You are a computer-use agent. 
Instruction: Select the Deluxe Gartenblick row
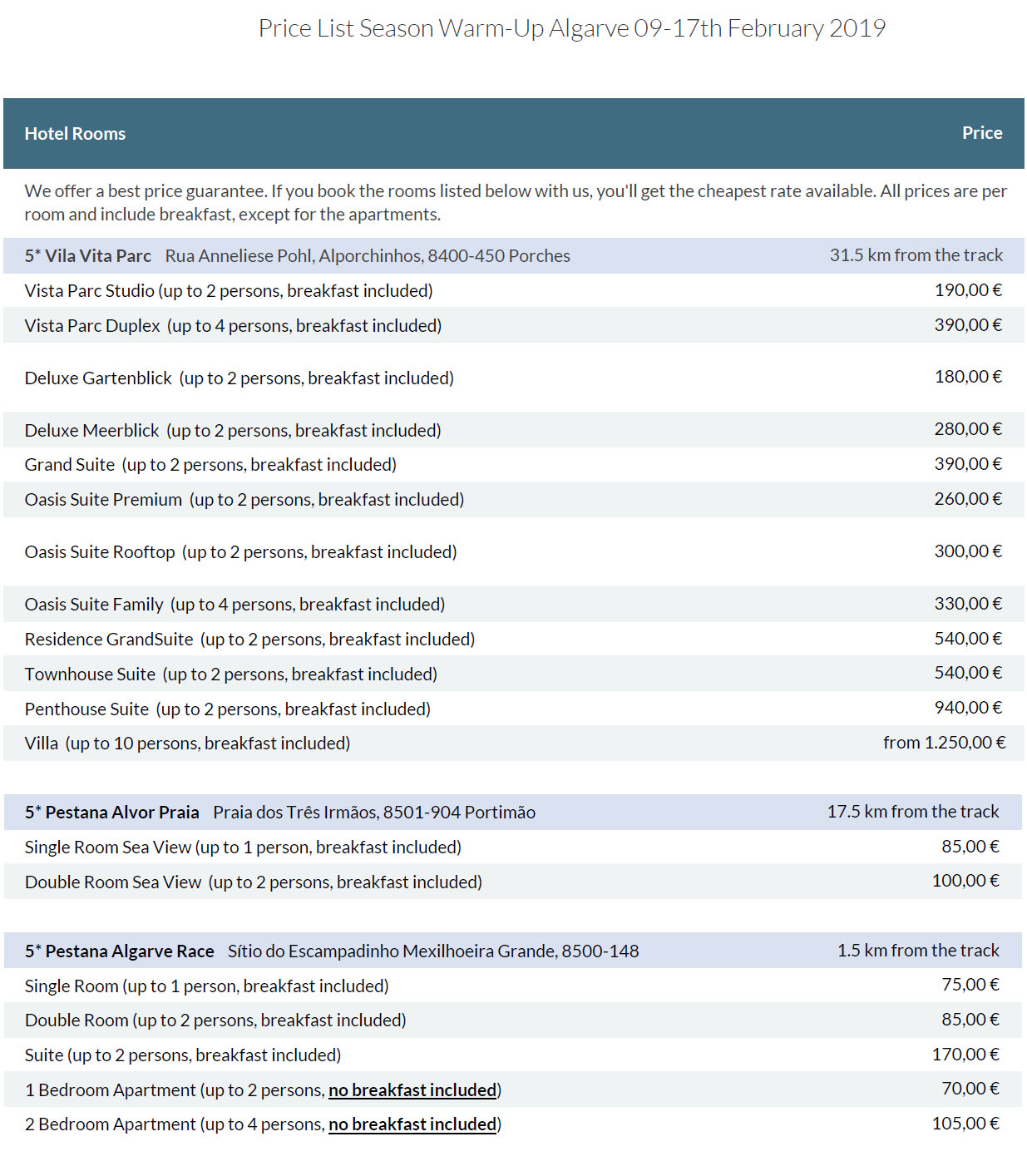click(x=514, y=378)
